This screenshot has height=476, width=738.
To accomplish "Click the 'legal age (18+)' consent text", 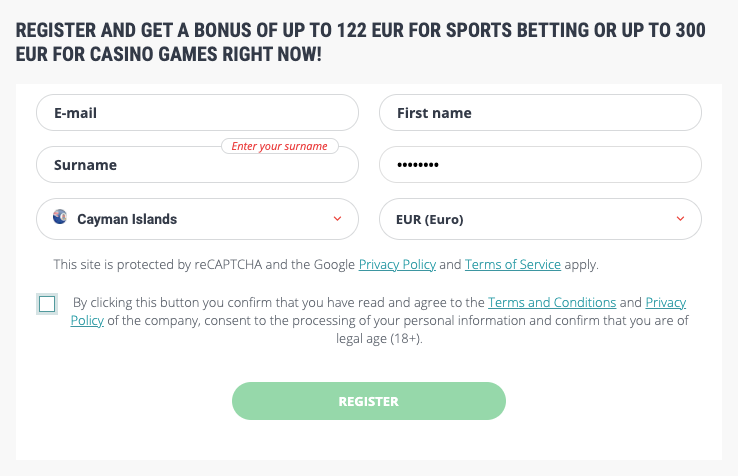I will (x=379, y=339).
